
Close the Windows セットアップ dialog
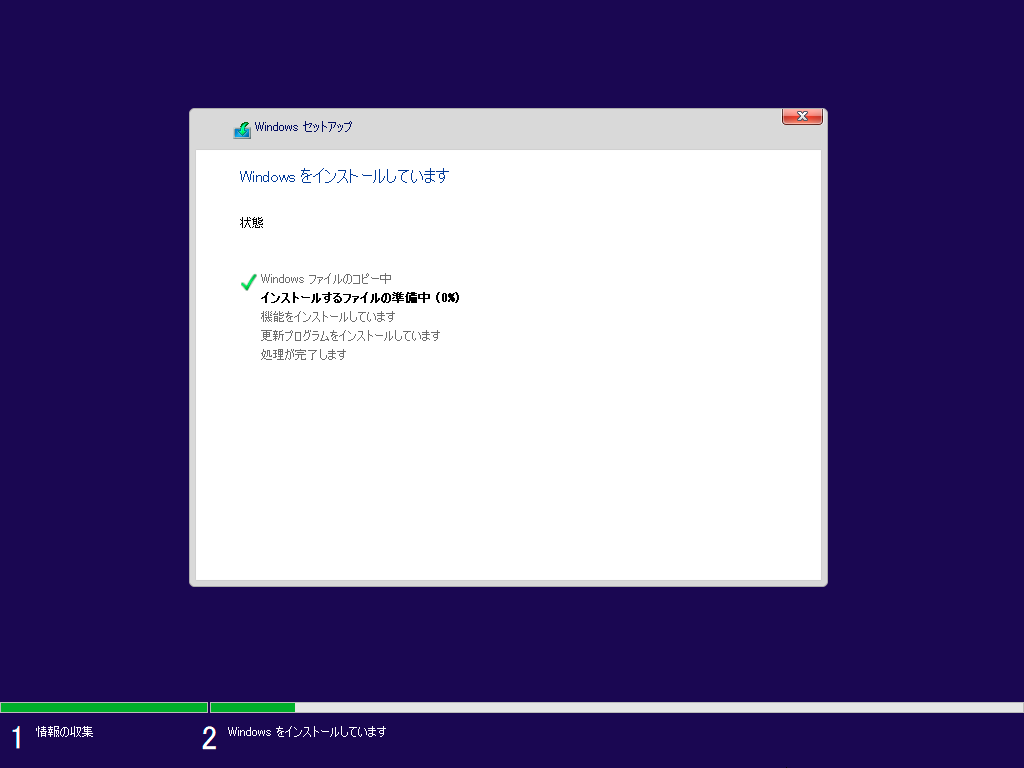pos(802,116)
